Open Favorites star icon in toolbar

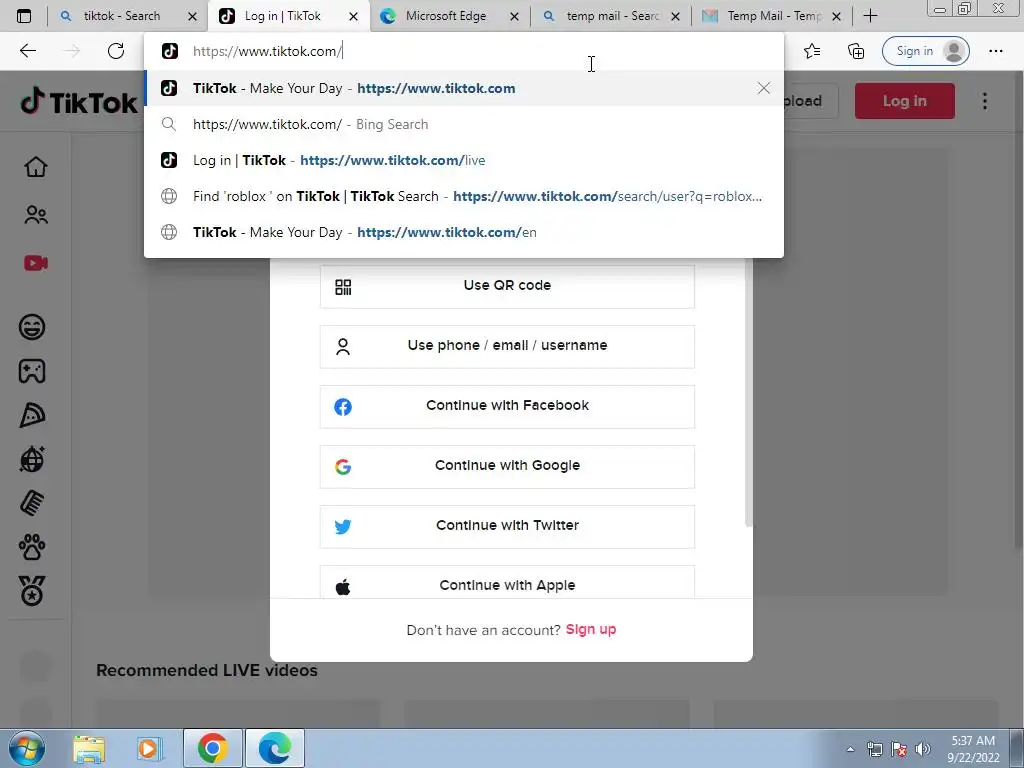click(x=812, y=51)
